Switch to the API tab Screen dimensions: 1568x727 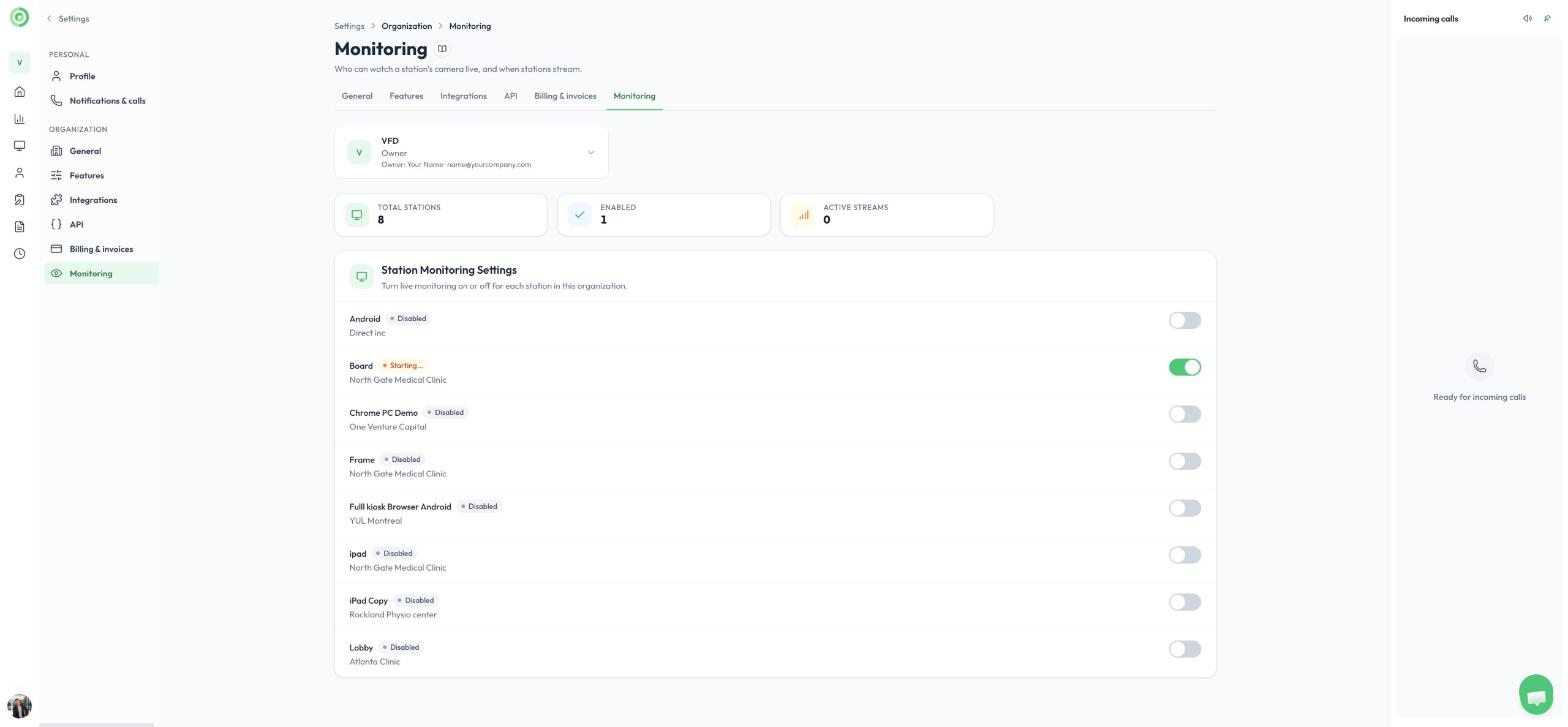coord(511,96)
